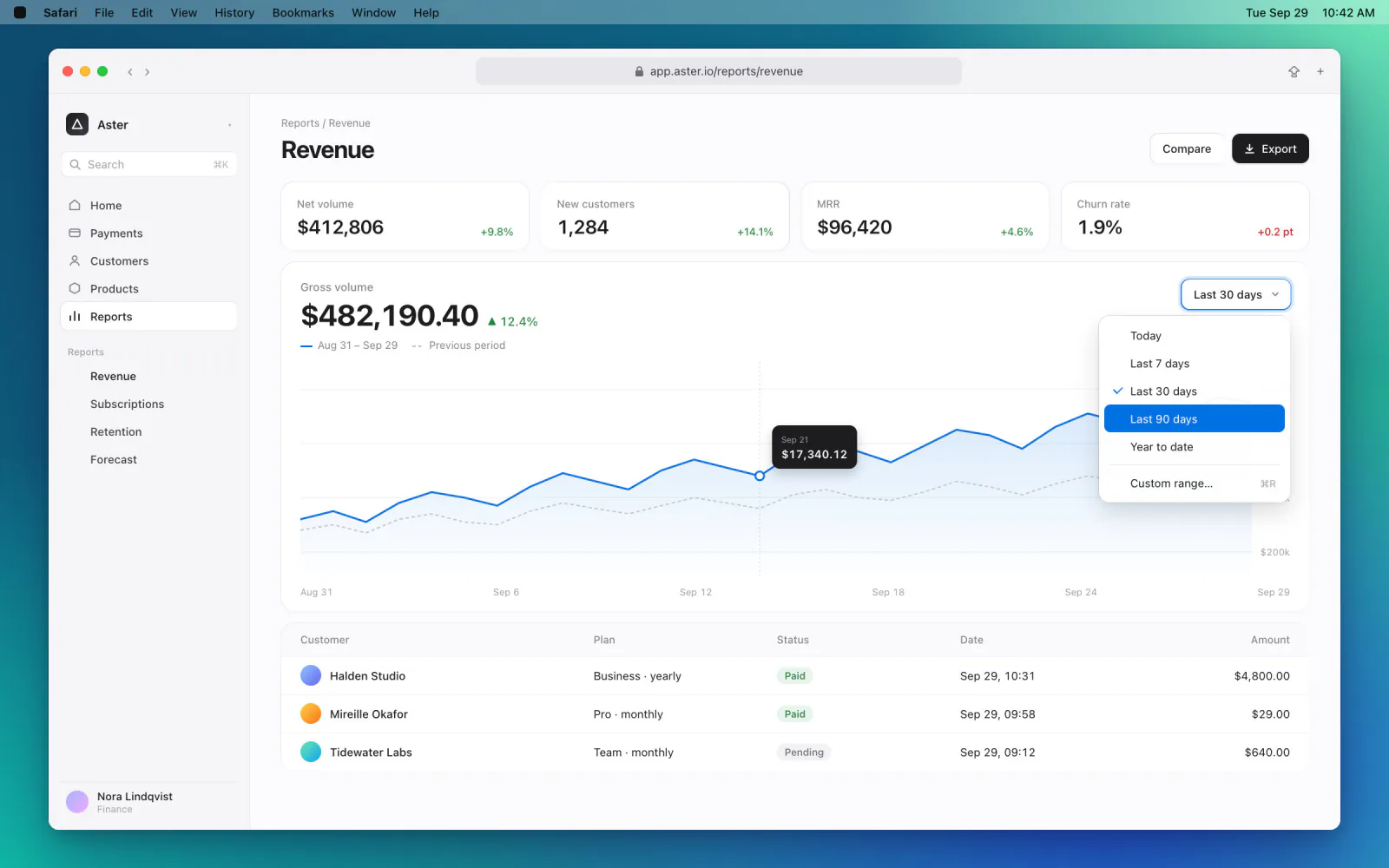
Task: Click the Products cube icon
Action: pyautogui.click(x=75, y=289)
